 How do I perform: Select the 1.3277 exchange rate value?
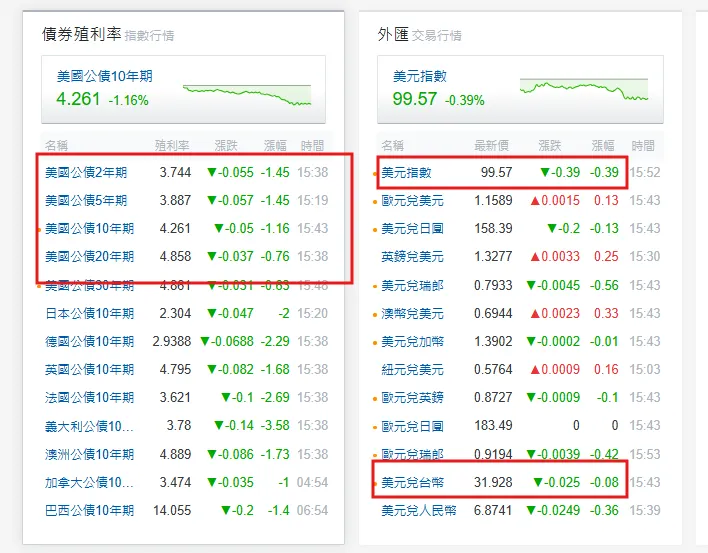click(493, 256)
